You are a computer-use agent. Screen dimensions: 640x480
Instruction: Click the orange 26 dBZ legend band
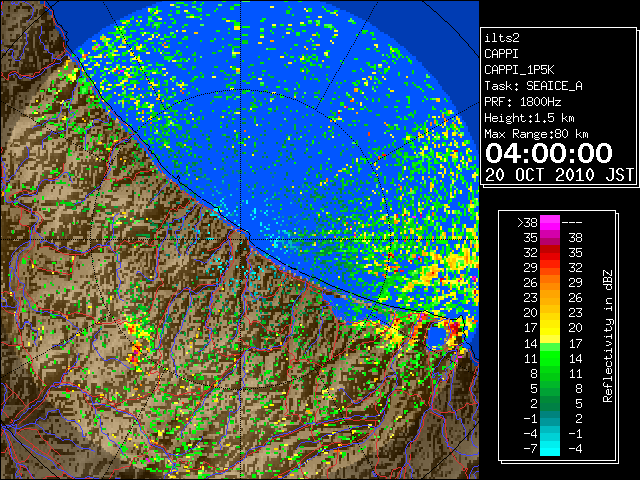550,282
